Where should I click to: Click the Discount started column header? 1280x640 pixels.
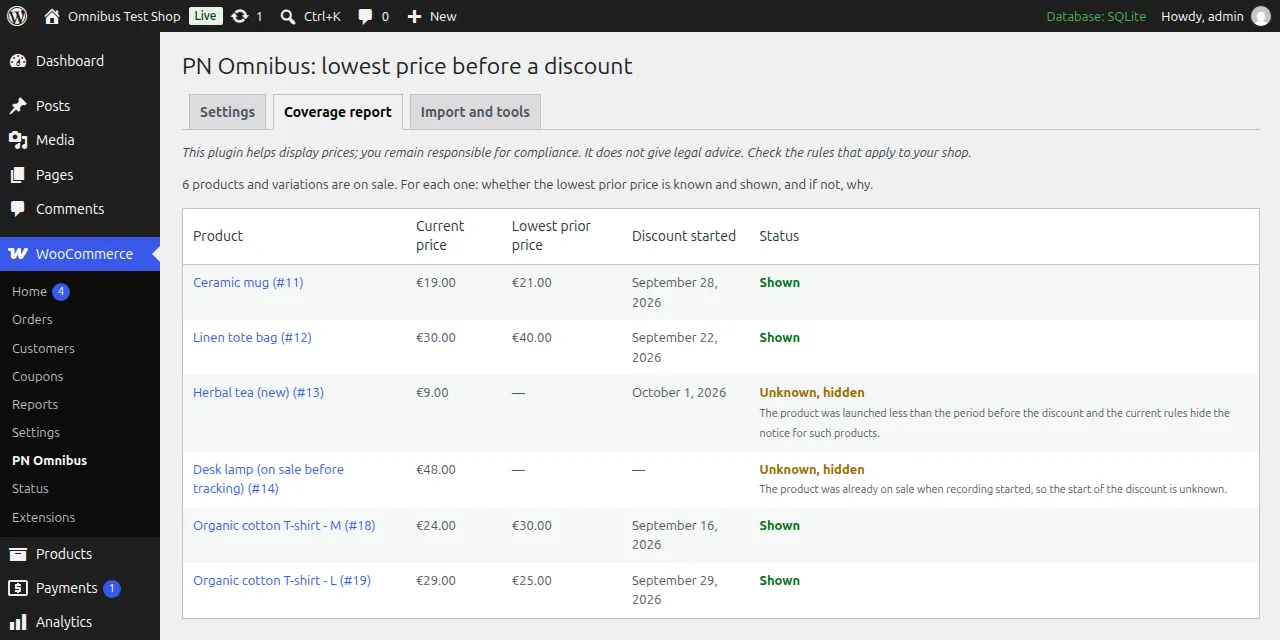tap(684, 236)
